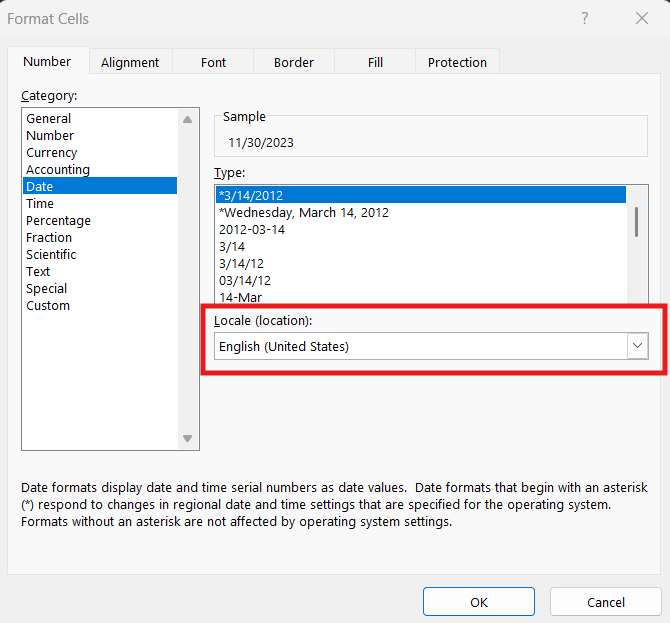Select the 2012-03-14 date type
The image size is (670, 623).
click(252, 229)
